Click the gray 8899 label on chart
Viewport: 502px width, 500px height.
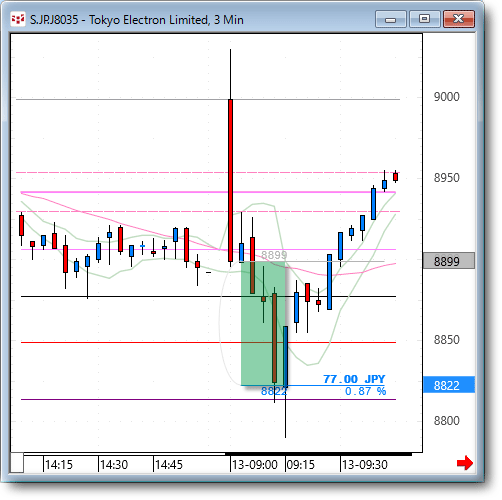[274, 255]
